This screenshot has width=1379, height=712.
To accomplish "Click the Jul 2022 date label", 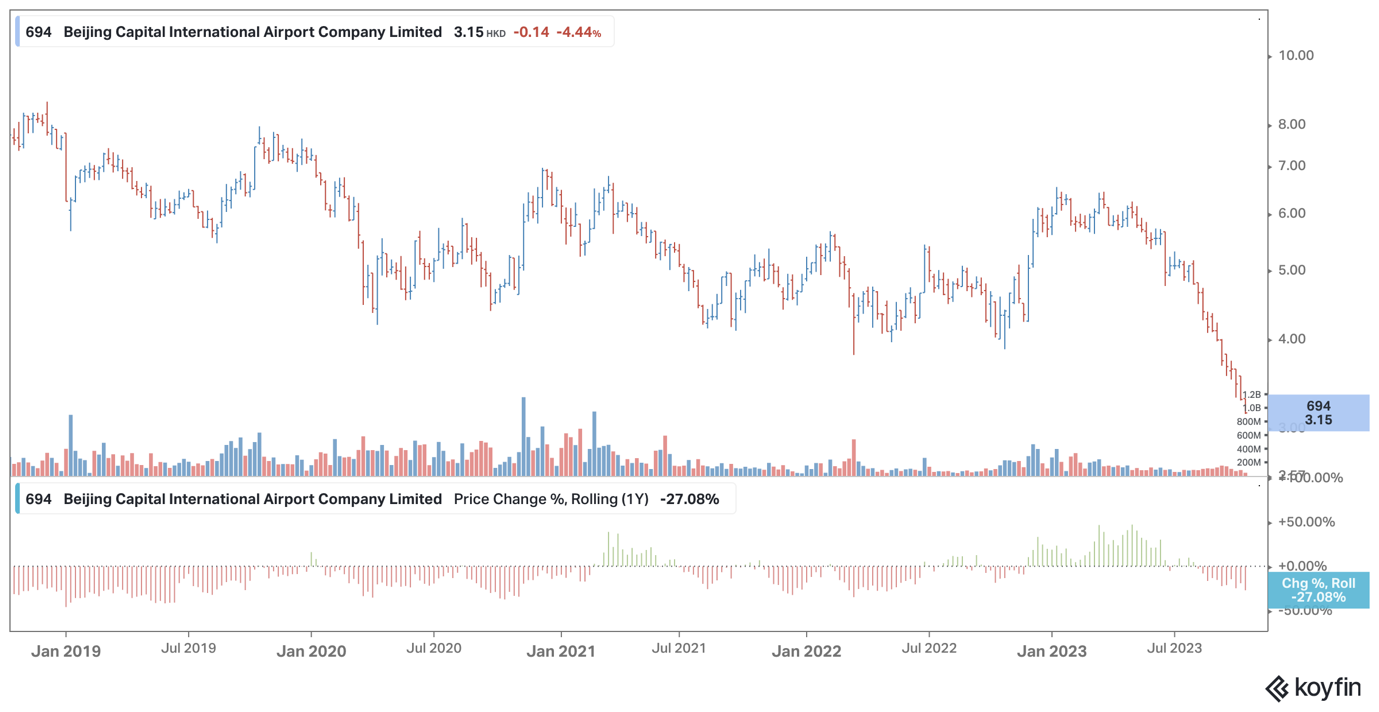I will (929, 648).
